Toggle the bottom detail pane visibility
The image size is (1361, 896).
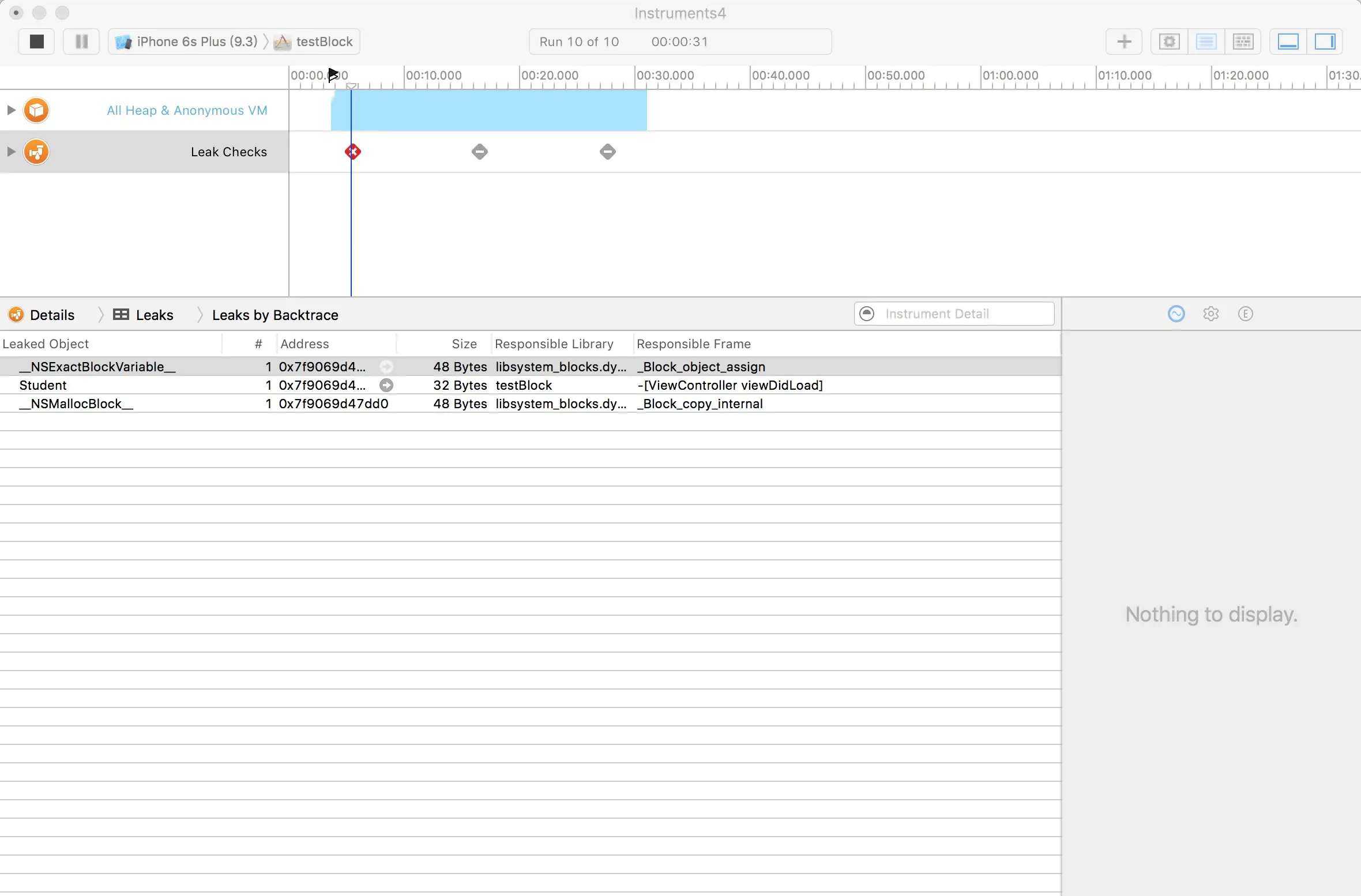coord(1288,42)
